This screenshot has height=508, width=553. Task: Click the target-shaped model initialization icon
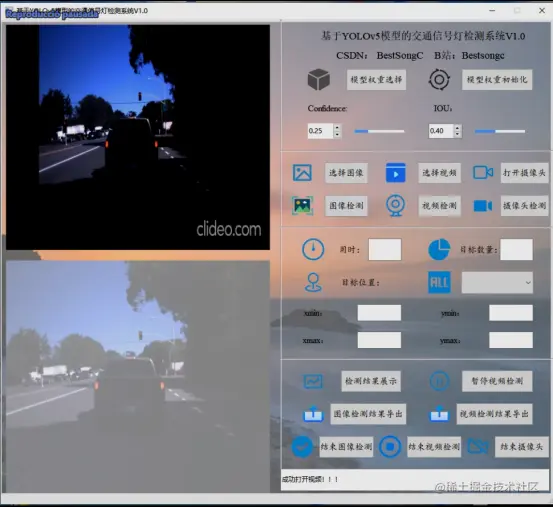click(439, 79)
